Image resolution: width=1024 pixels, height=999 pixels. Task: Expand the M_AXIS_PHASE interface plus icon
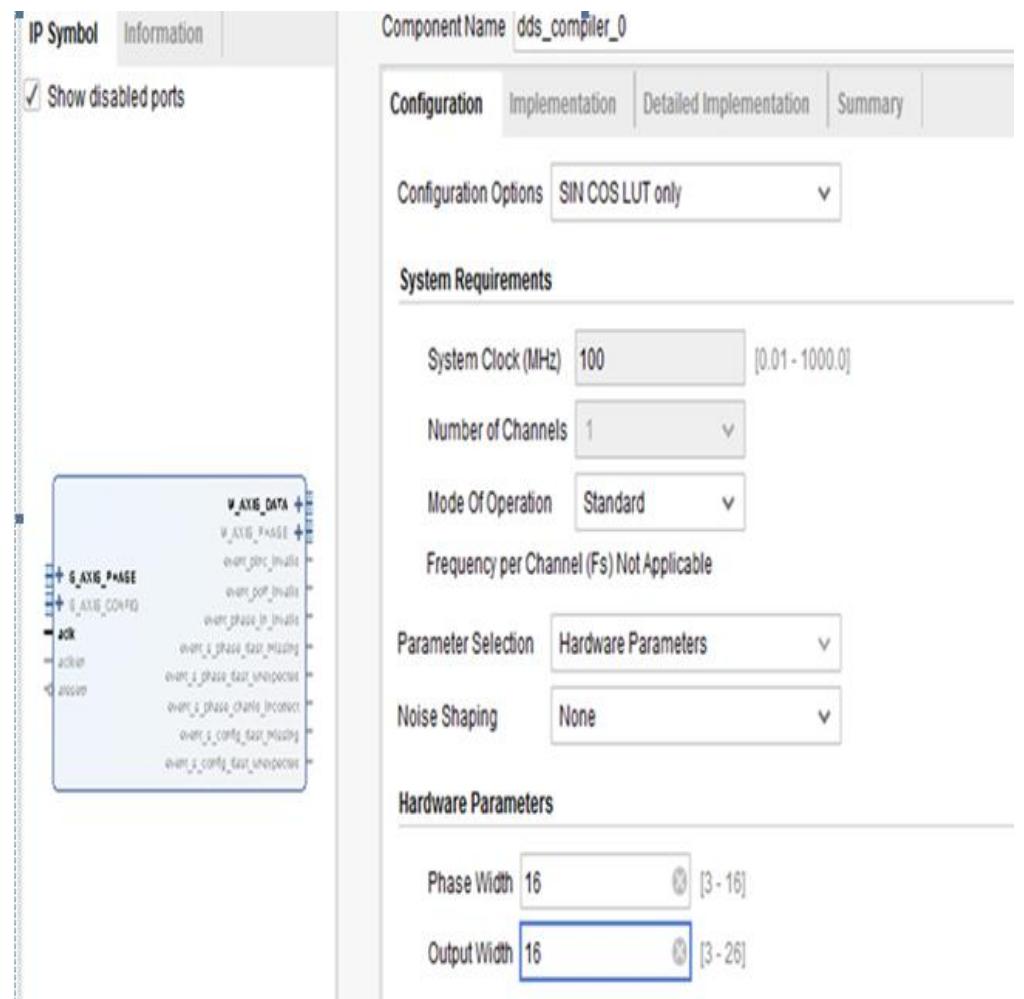[x=299, y=533]
